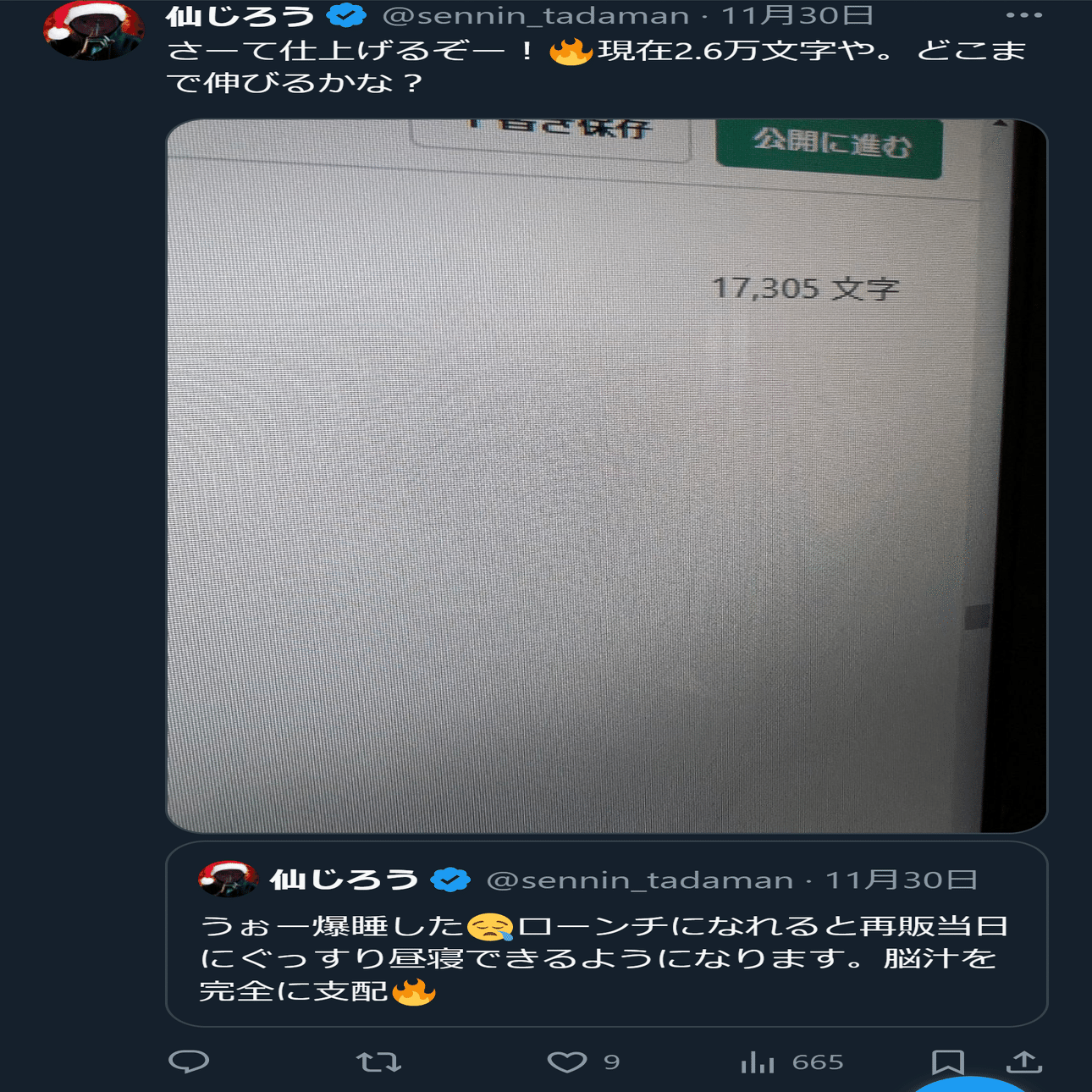Click the blue compose floating button
This screenshot has height=1092, width=1092.
tap(972, 1084)
